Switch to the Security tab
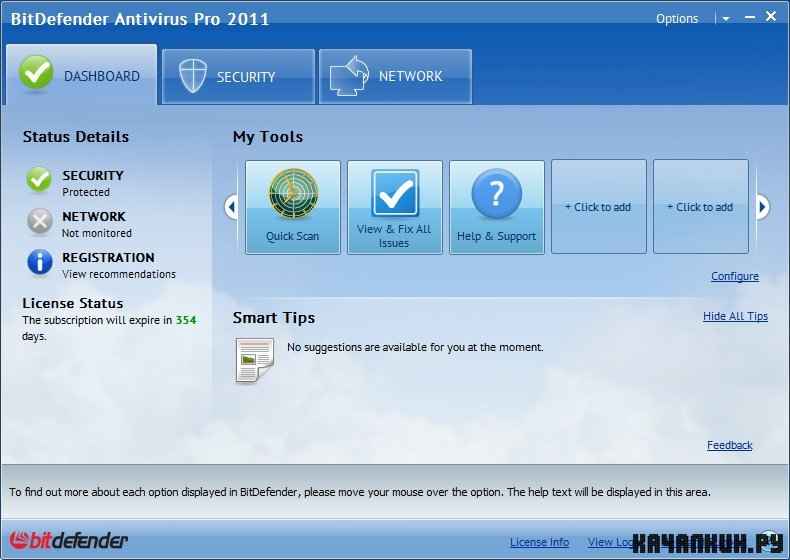This screenshot has height=560, width=790. (x=238, y=77)
